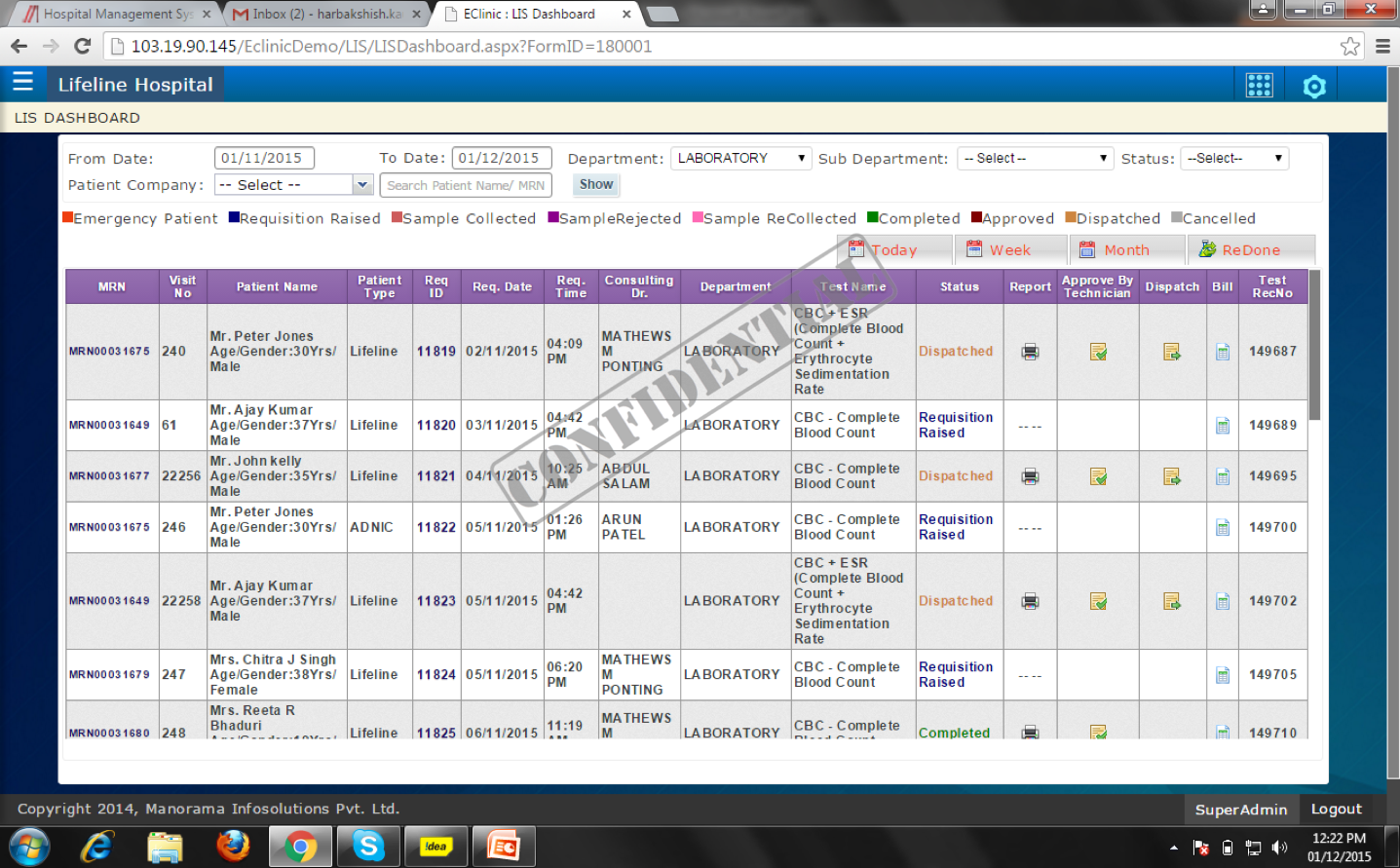Open bill icon for request 11820
The height and width of the screenshot is (868, 1400).
point(1223,426)
